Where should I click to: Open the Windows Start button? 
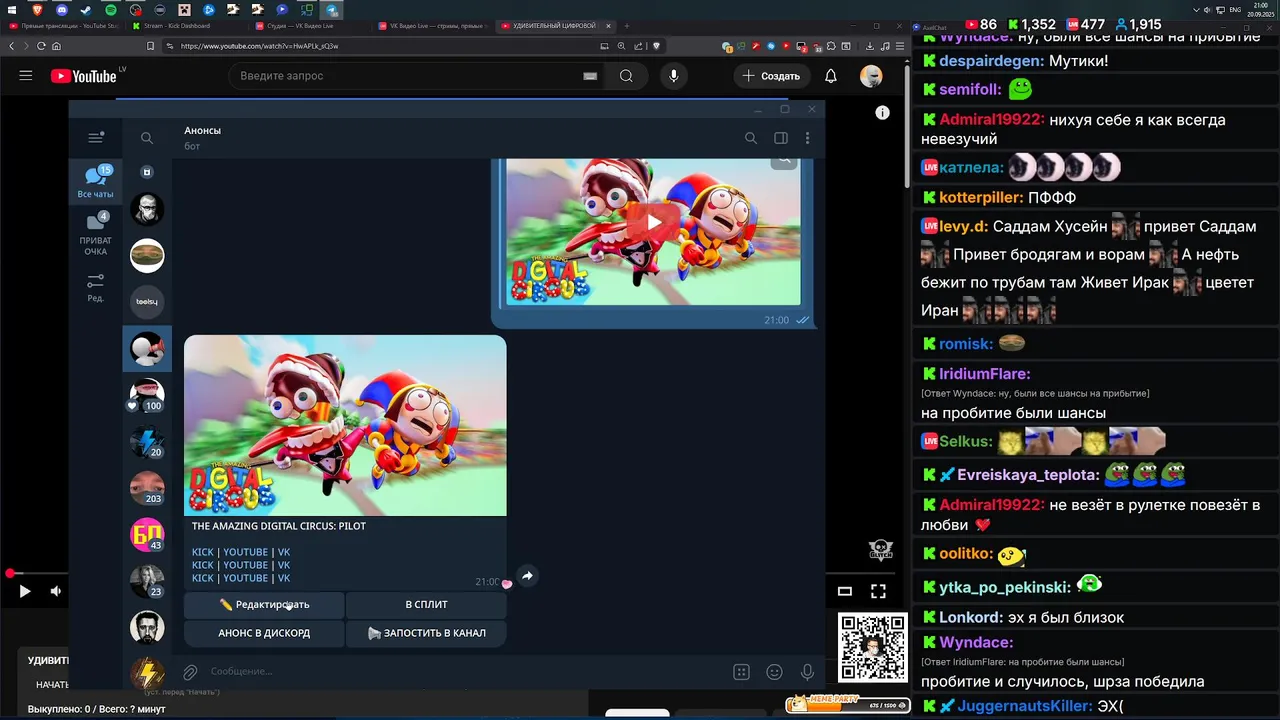click(x=12, y=10)
